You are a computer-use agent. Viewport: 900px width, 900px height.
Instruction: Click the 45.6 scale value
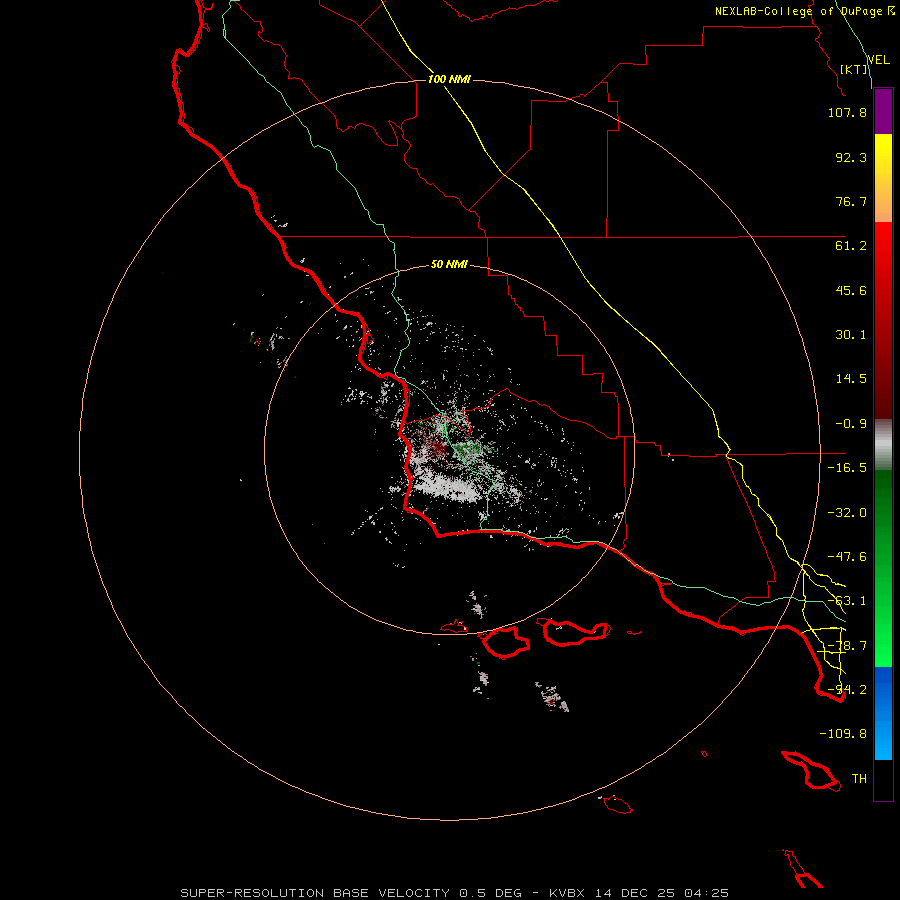tap(851, 290)
